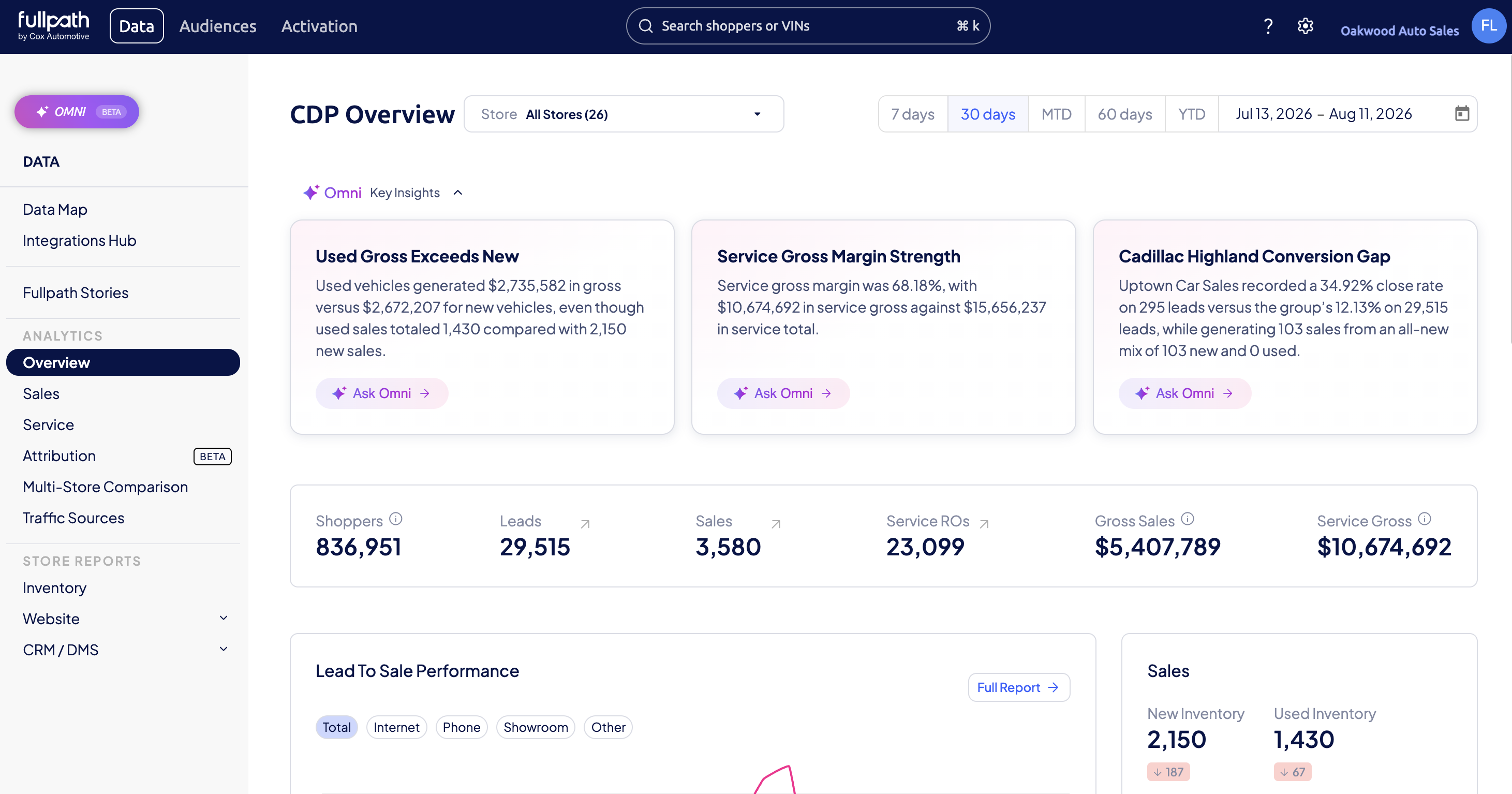The width and height of the screenshot is (1512, 794).
Task: Open Sales analytics in sidebar
Action: point(41,393)
